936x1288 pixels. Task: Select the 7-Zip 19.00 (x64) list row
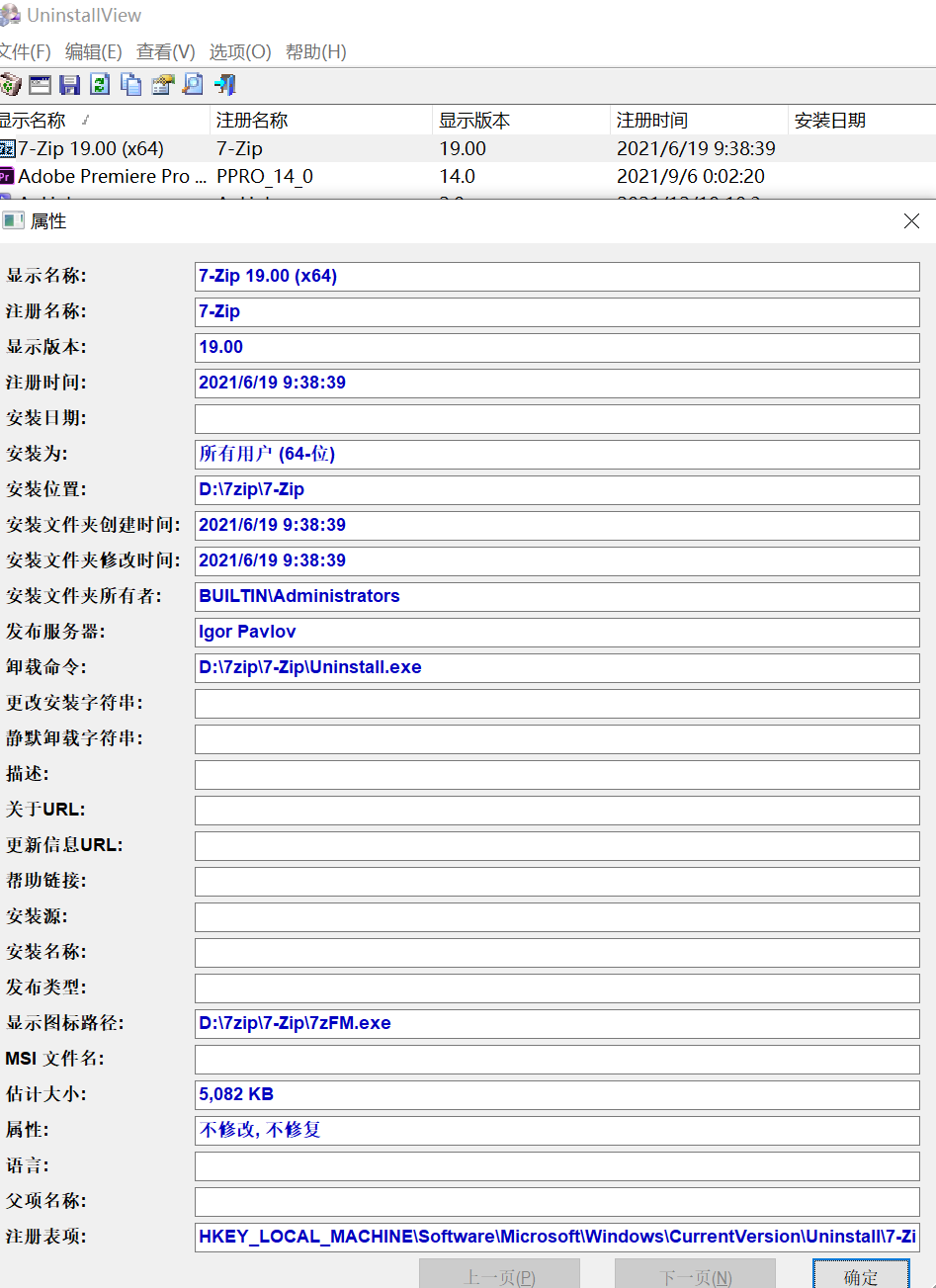(468, 148)
